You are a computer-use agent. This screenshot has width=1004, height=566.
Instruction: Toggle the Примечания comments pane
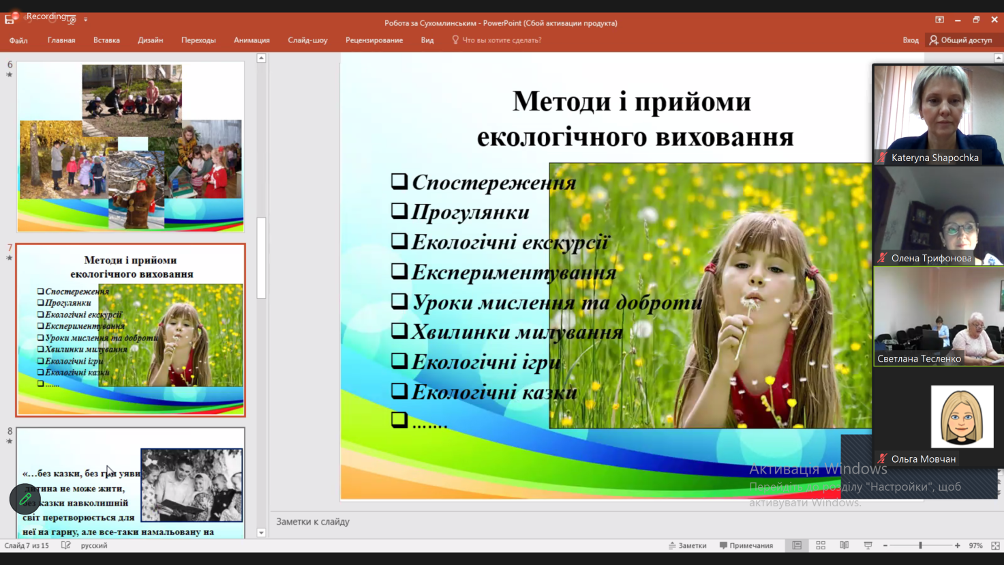tap(744, 546)
